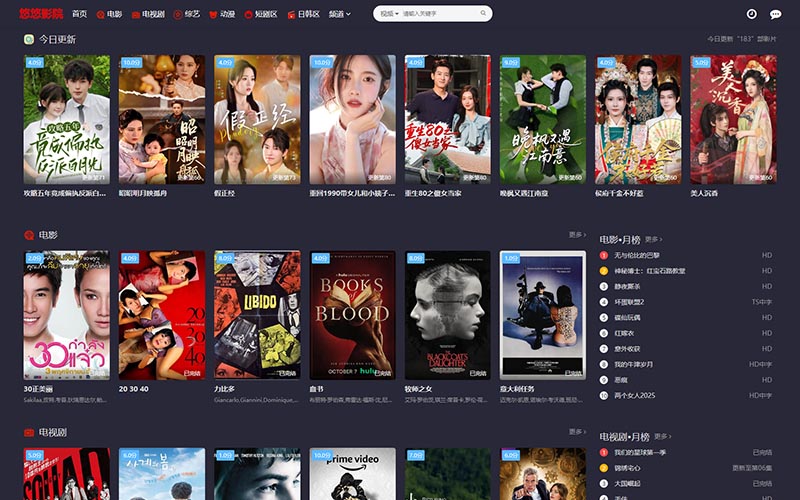Expand 更多 at right of 电视剧 section

pos(578,432)
